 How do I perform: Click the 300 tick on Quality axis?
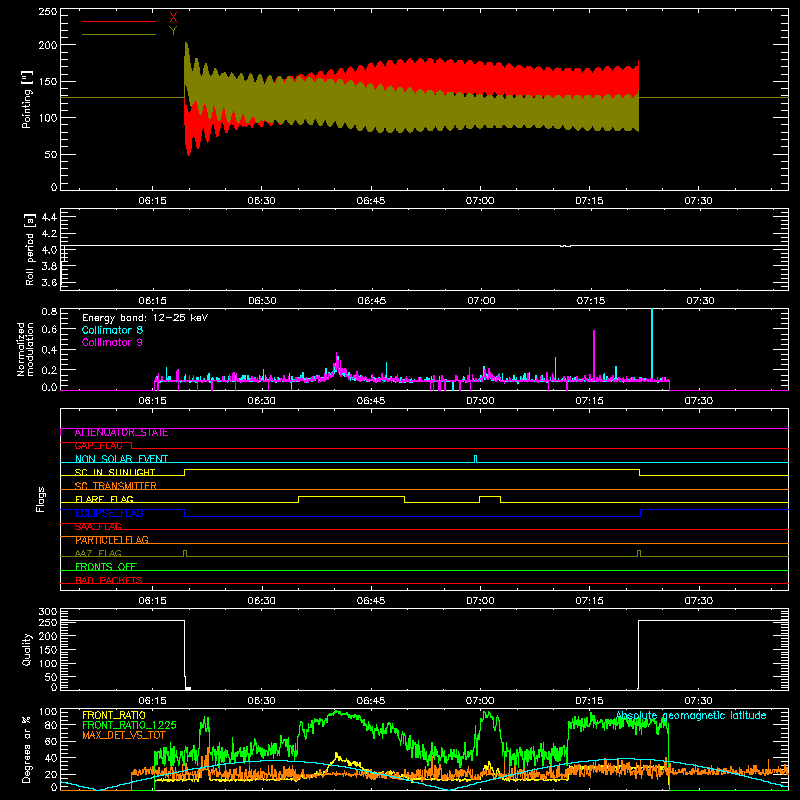click(x=48, y=612)
